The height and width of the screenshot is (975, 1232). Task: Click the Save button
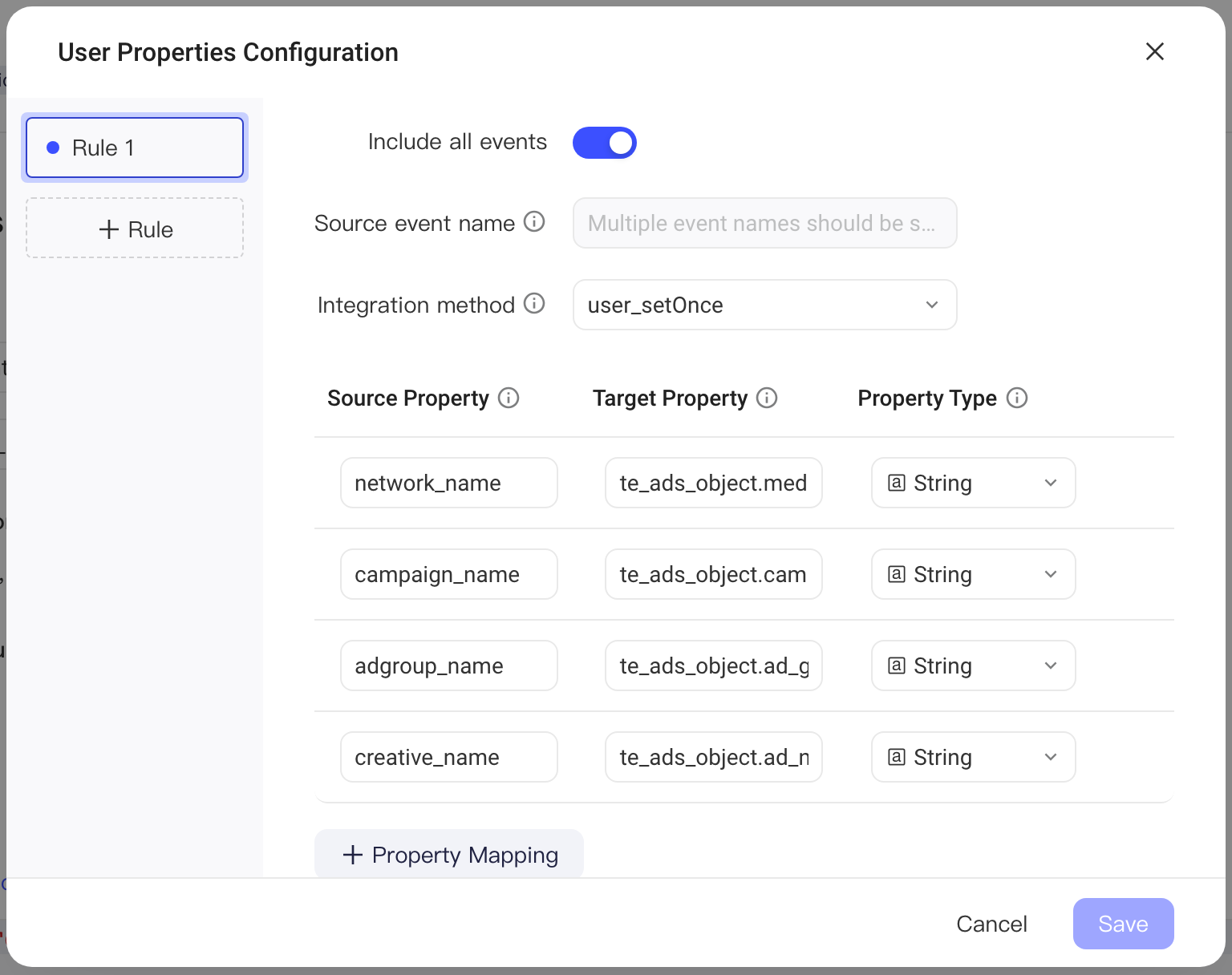(x=1124, y=924)
